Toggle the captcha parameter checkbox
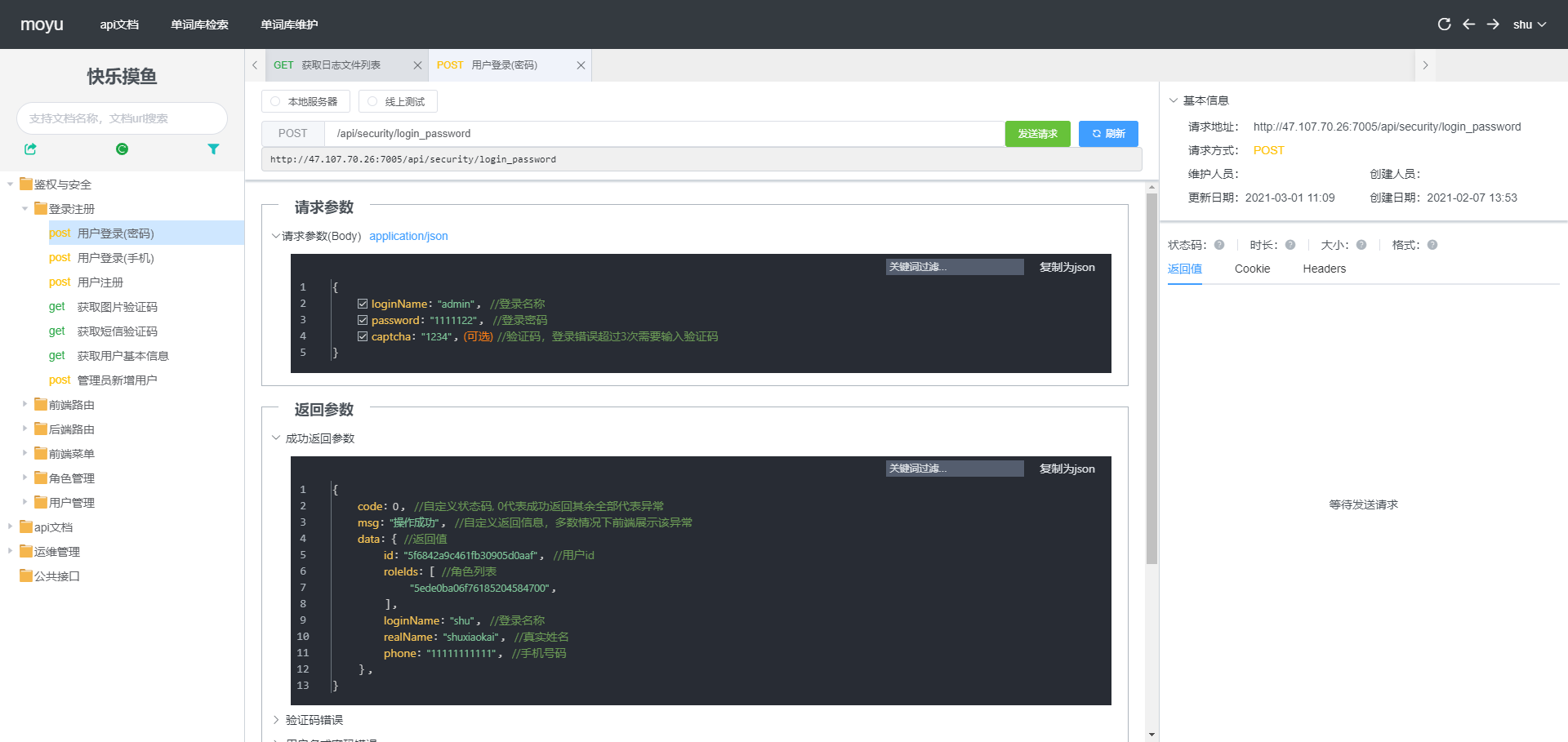The height and width of the screenshot is (742, 1568). pos(363,336)
